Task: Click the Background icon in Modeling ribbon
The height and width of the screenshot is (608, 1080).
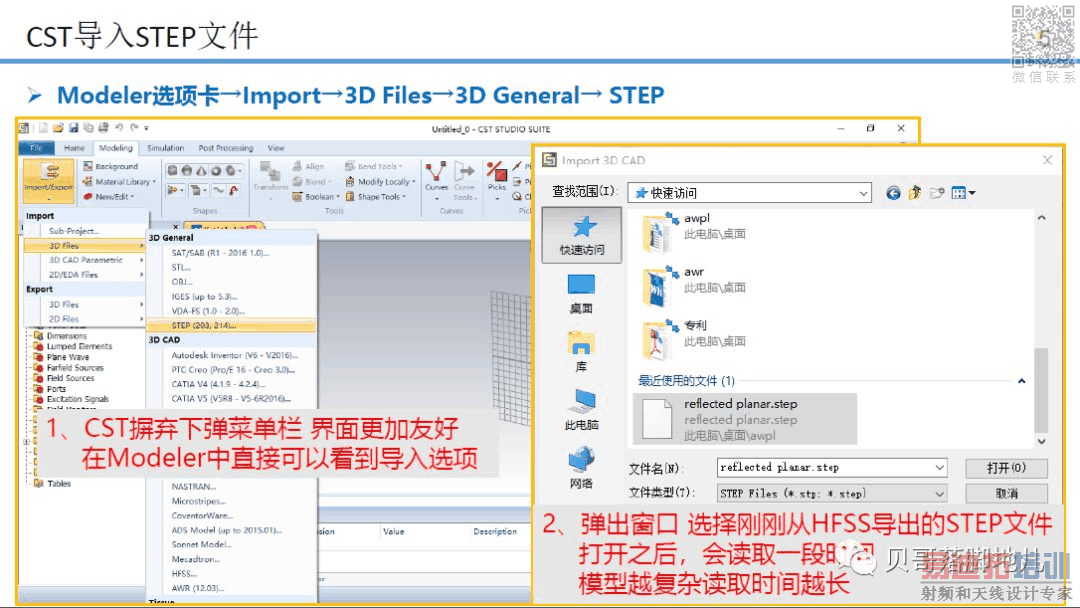Action: point(87,166)
